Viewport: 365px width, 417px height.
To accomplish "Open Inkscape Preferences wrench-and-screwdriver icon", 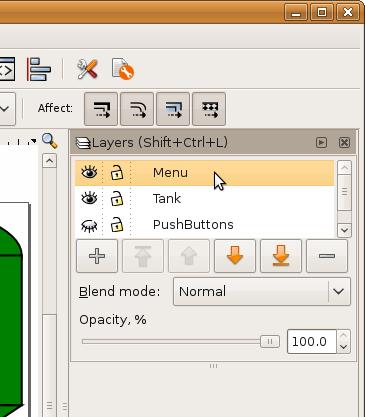I will 87,69.
